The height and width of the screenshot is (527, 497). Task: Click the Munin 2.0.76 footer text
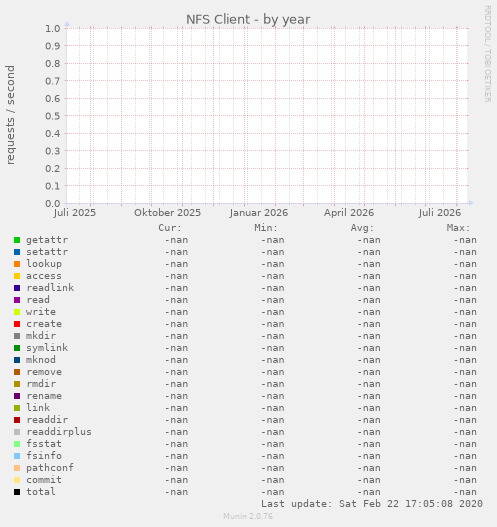tap(248, 516)
